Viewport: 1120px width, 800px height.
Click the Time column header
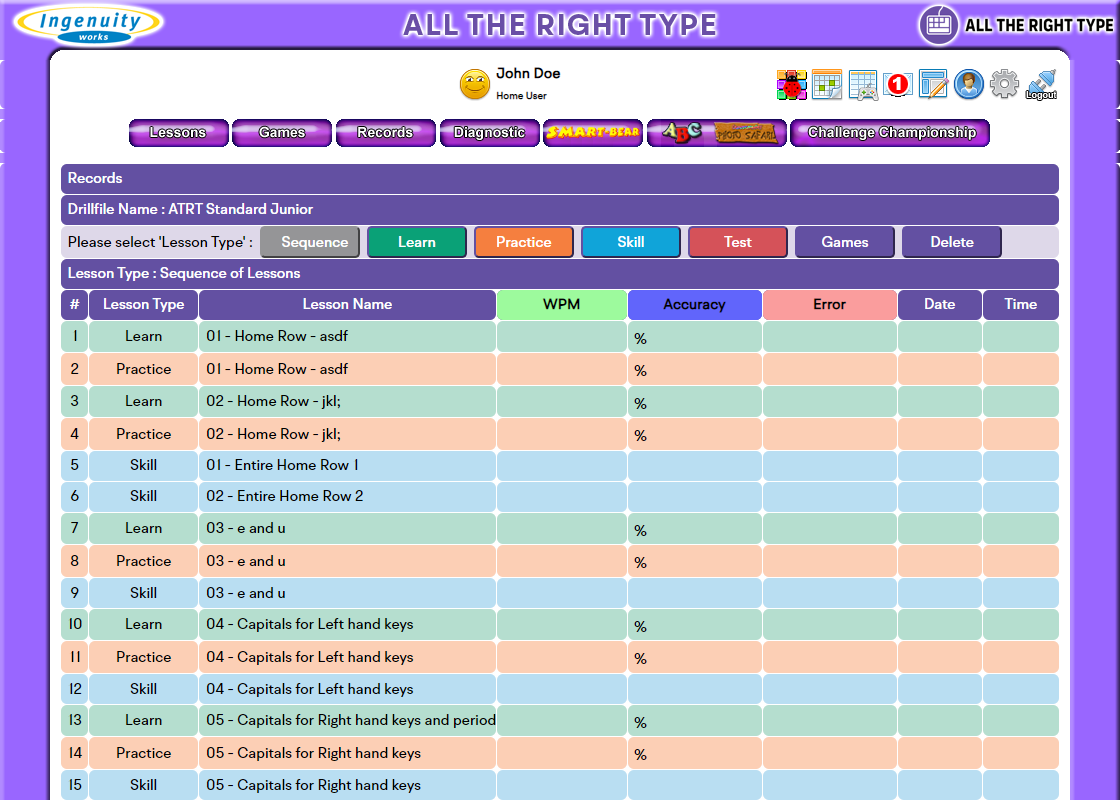(x=1021, y=304)
